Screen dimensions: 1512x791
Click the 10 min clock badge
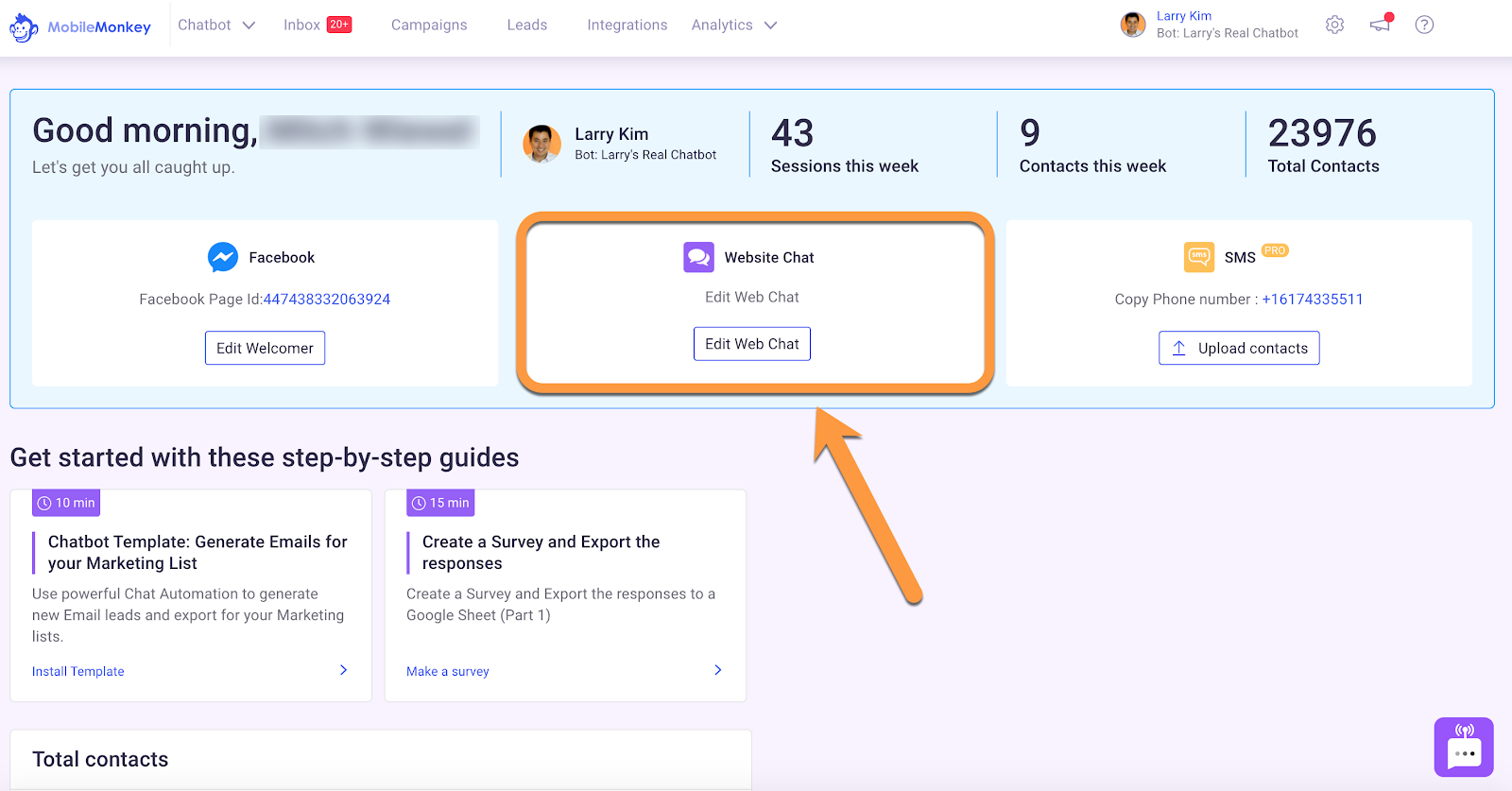pos(66,503)
